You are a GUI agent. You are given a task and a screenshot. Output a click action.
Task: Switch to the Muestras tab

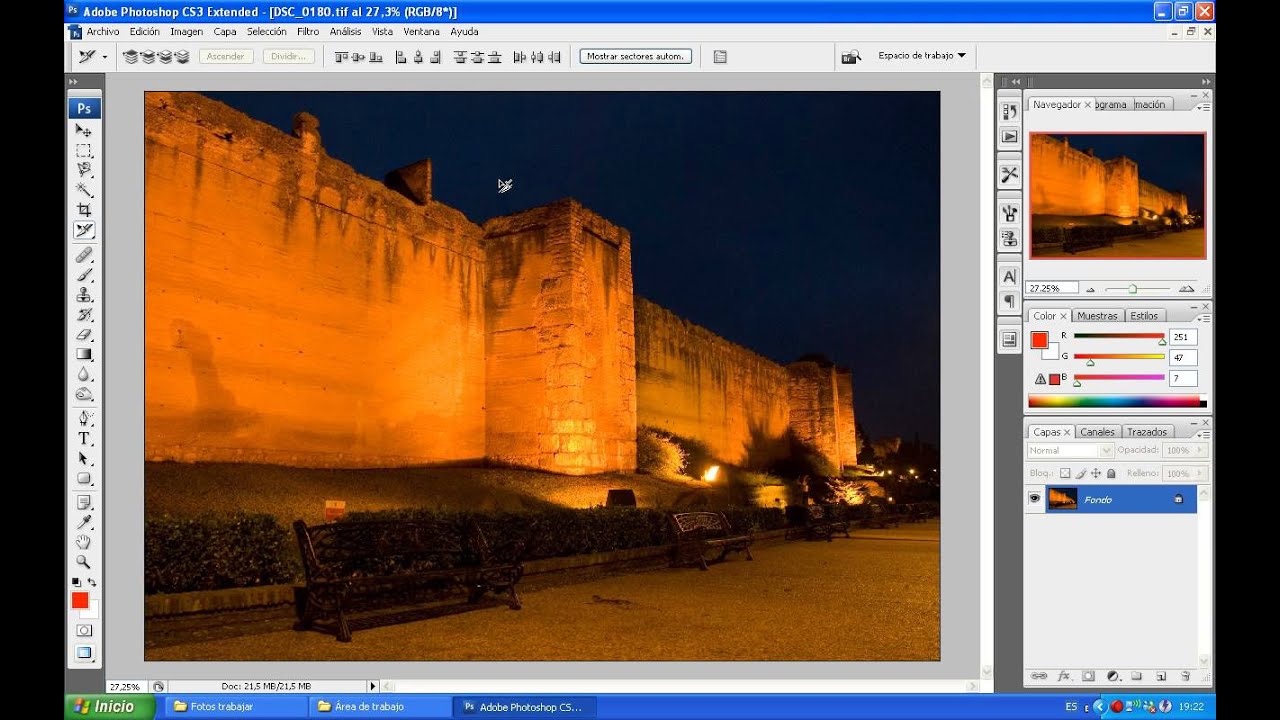pos(1097,316)
